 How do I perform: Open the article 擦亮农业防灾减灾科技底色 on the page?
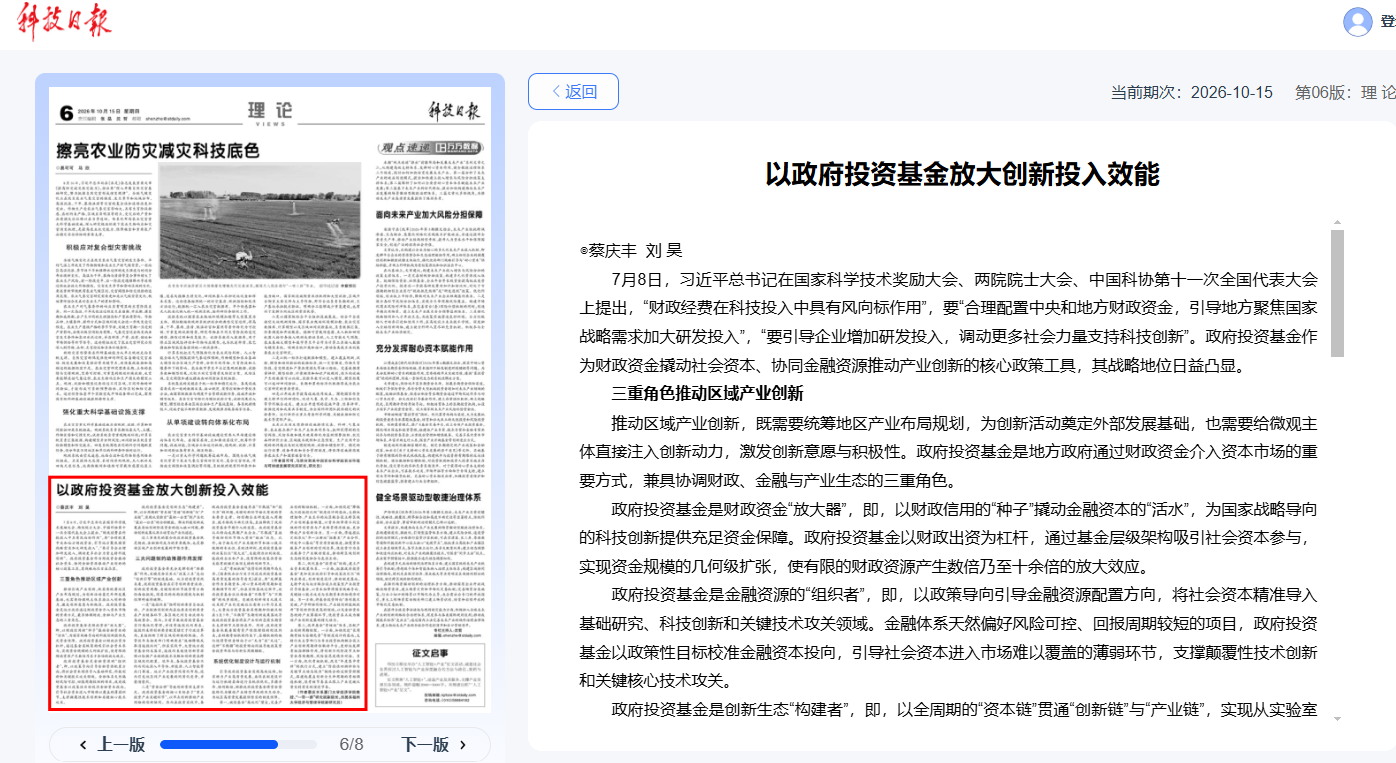tap(158, 150)
